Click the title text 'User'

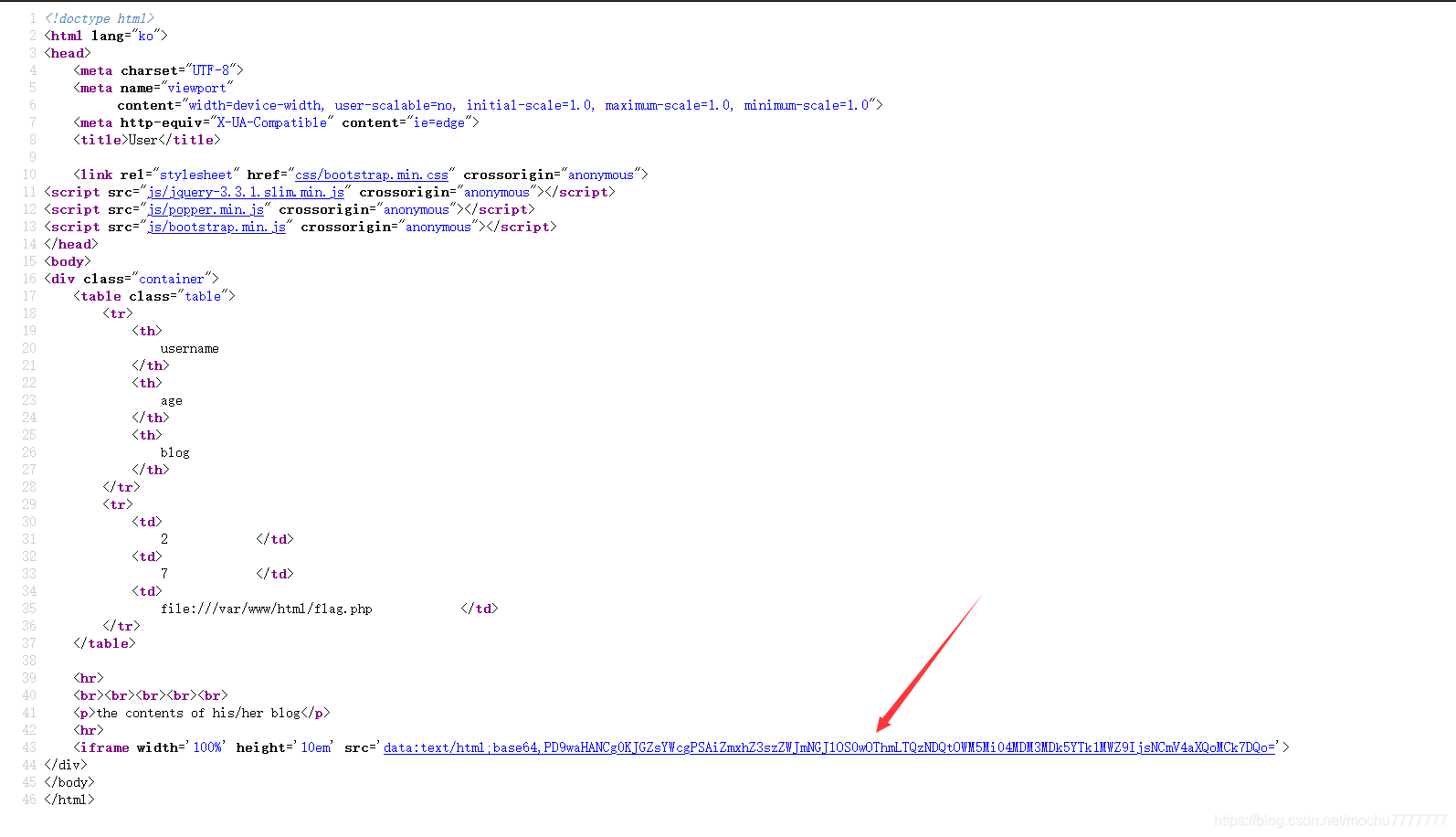[x=143, y=140]
